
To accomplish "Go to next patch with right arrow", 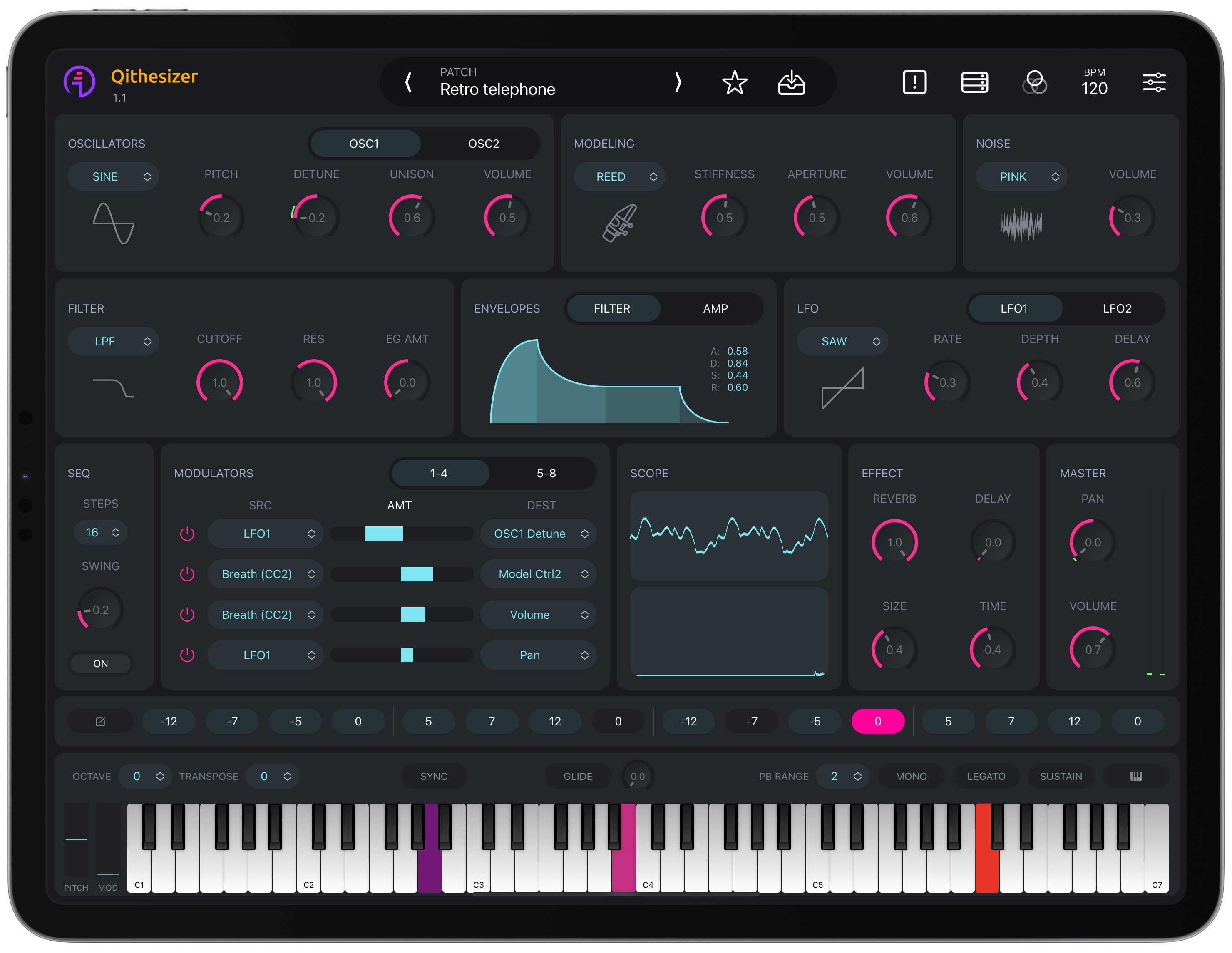I will tap(678, 82).
